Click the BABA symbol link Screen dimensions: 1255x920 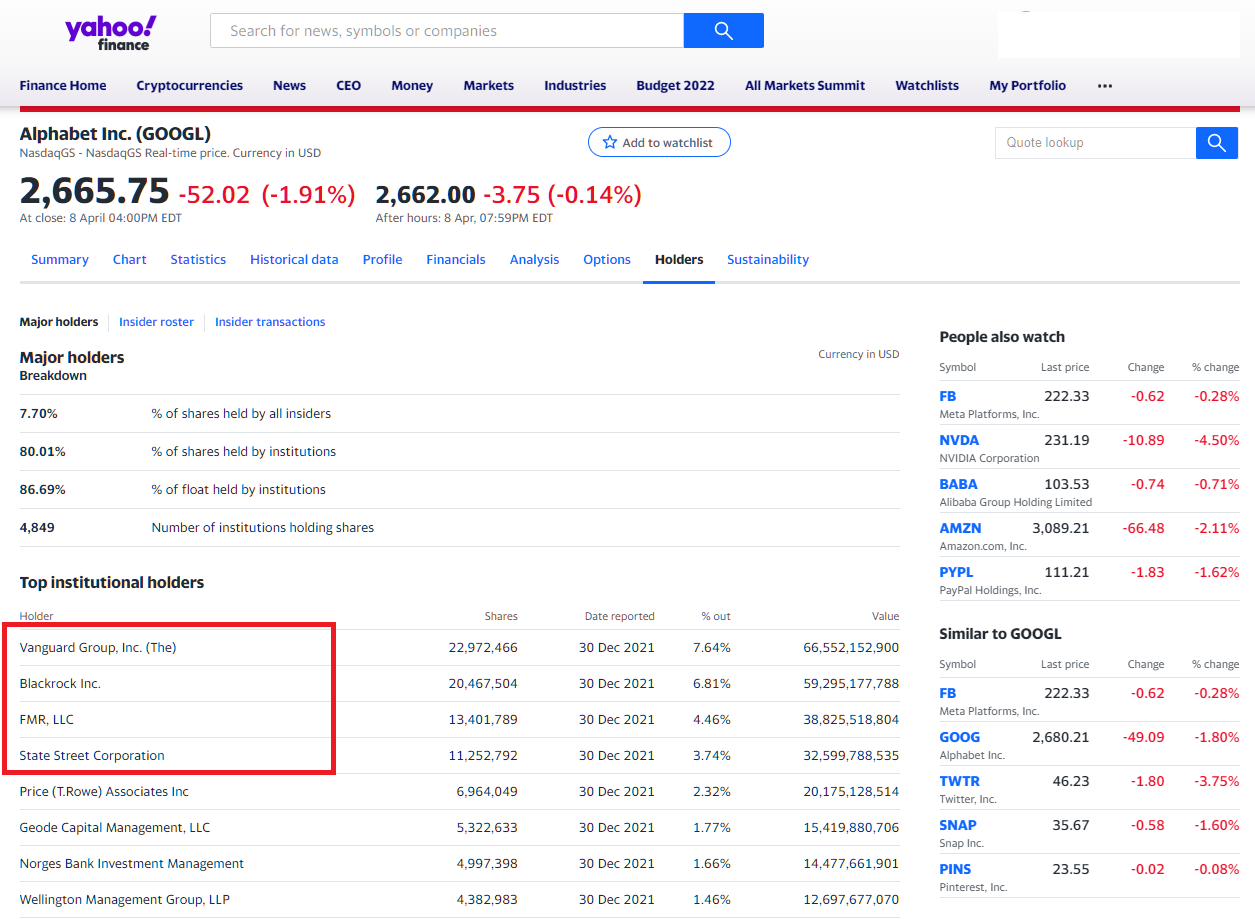[x=958, y=485]
